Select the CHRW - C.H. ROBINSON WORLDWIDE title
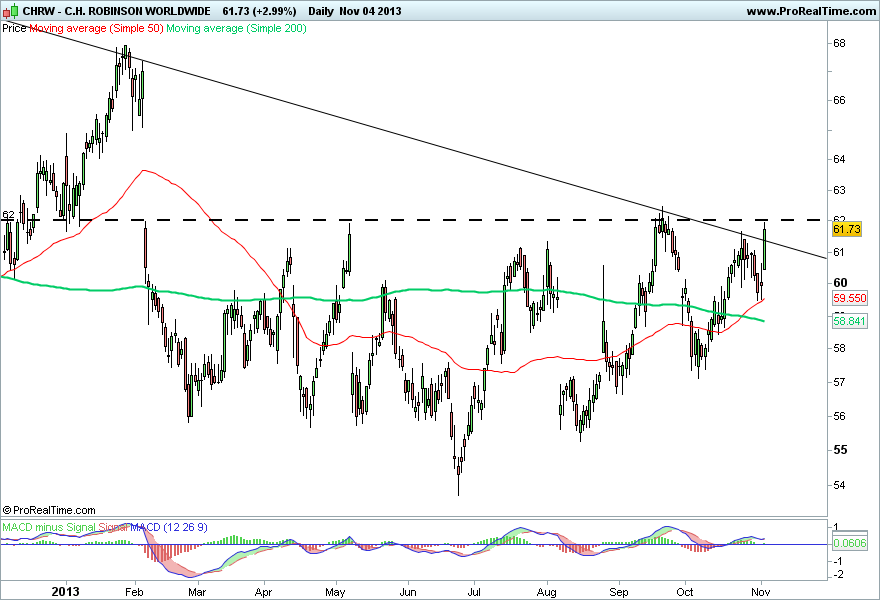Screen dimensions: 880x600 (x=117, y=11)
